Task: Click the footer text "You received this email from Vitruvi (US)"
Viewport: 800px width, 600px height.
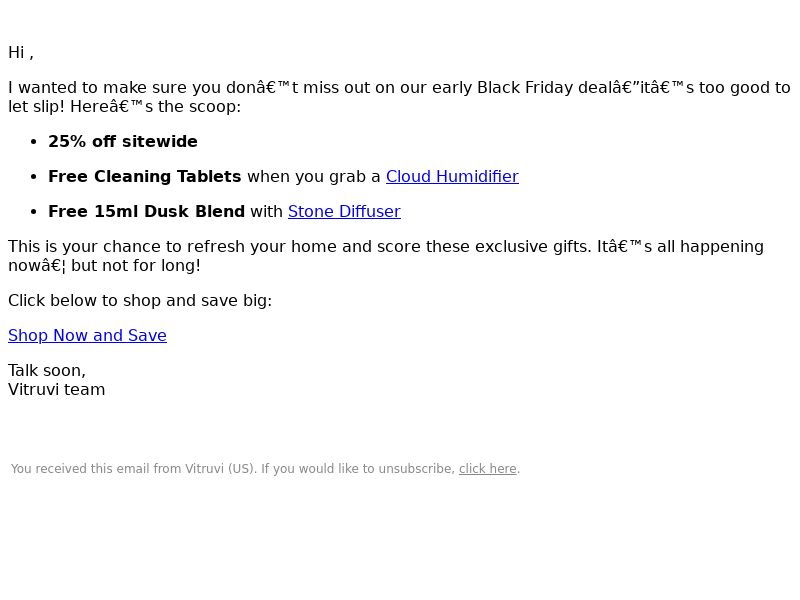Action: click(133, 469)
